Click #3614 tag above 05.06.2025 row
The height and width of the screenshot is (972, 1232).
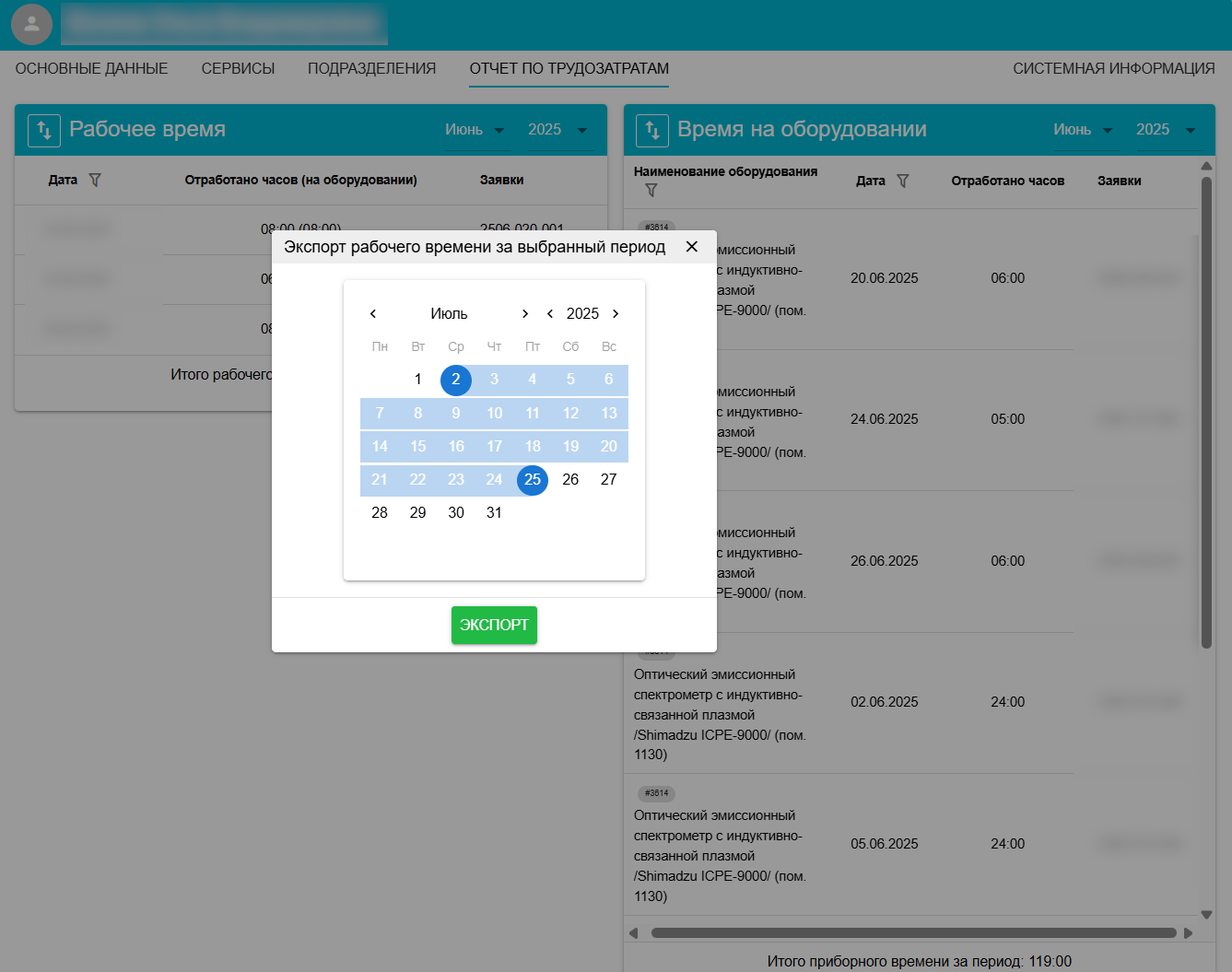click(656, 793)
